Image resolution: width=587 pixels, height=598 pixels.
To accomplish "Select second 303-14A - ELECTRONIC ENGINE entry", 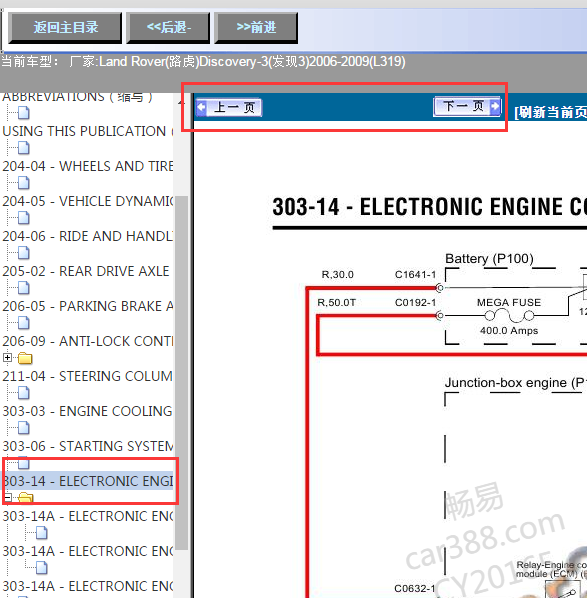I will pyautogui.click(x=87, y=551).
